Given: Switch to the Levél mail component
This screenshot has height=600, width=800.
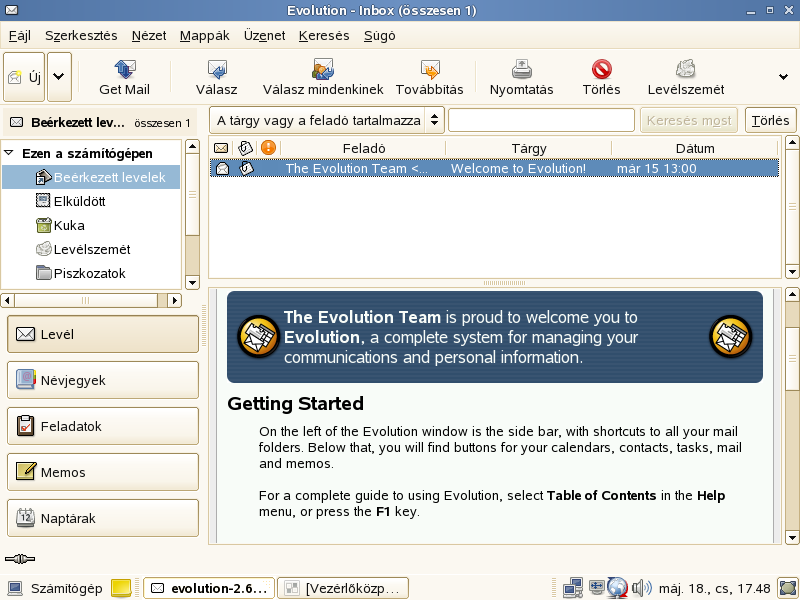Looking at the screenshot, I should tap(103, 334).
